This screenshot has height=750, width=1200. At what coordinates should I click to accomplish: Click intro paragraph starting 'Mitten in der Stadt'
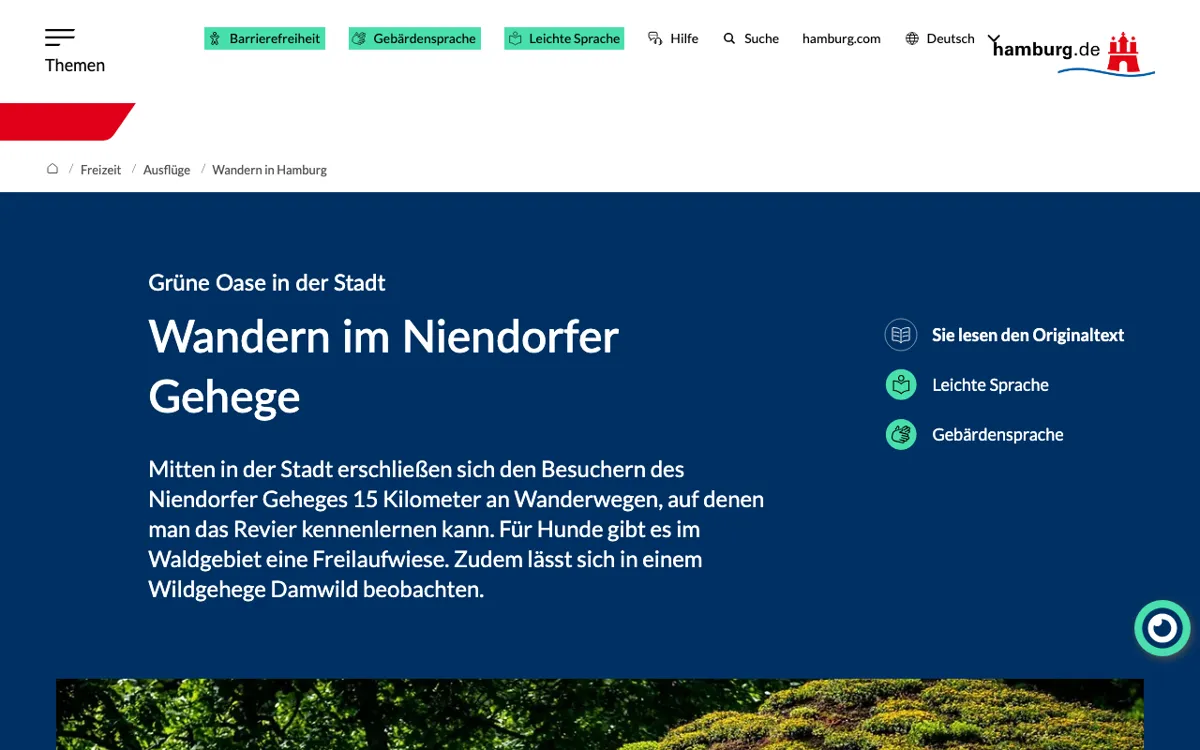(x=456, y=529)
